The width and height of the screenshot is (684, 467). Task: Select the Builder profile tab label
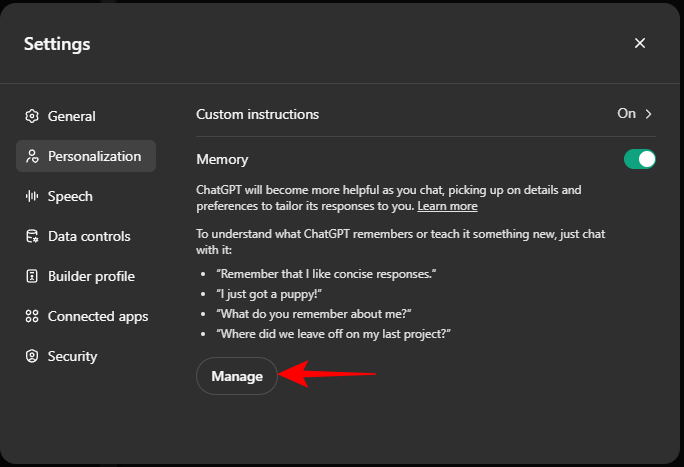[x=91, y=276]
